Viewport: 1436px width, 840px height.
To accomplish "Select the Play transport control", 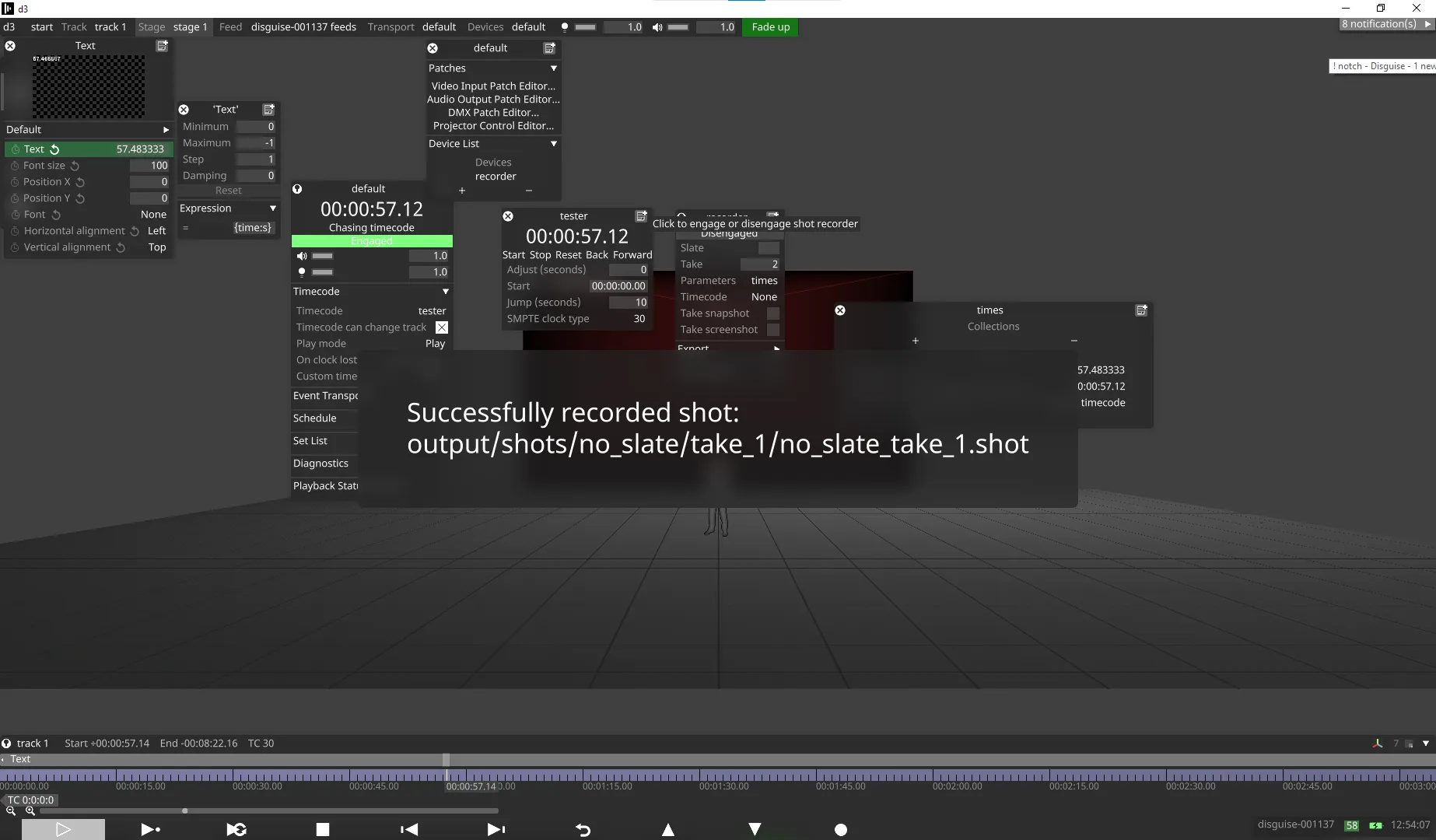I will coord(63,829).
